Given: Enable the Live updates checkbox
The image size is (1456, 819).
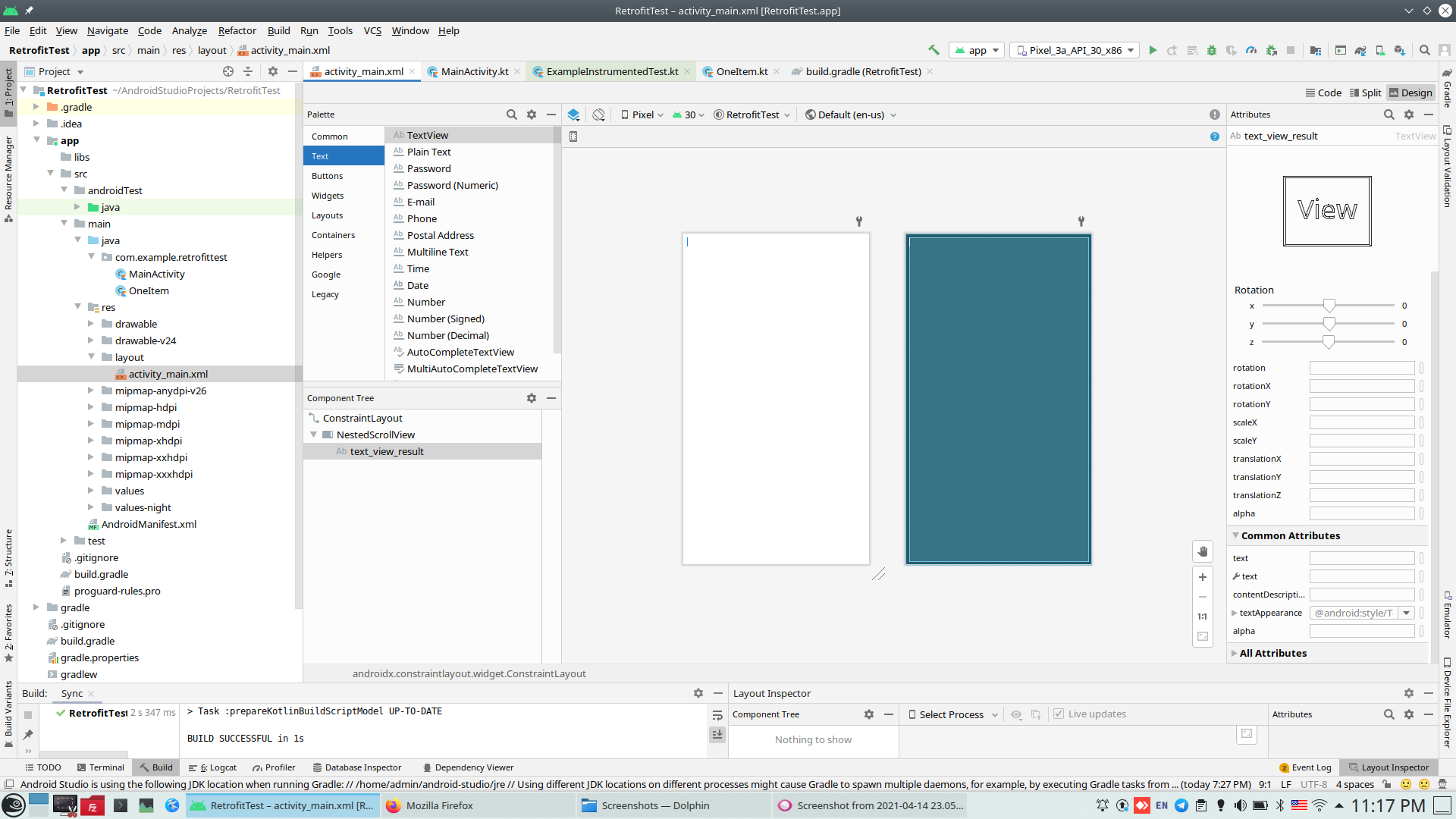Looking at the screenshot, I should [x=1059, y=714].
